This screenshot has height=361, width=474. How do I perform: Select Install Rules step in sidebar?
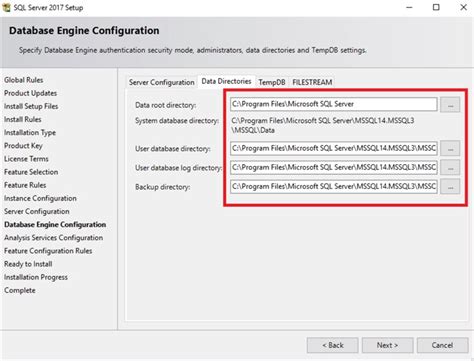23,119
